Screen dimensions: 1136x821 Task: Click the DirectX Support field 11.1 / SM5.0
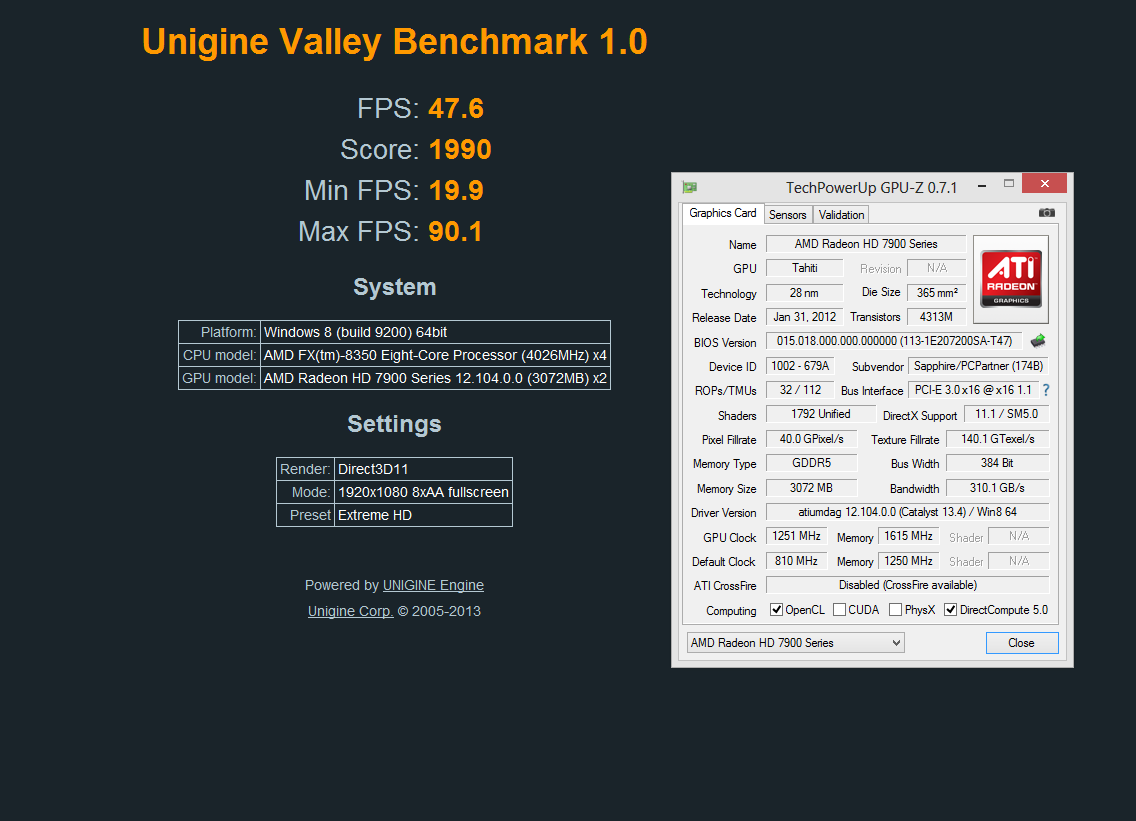click(1006, 414)
